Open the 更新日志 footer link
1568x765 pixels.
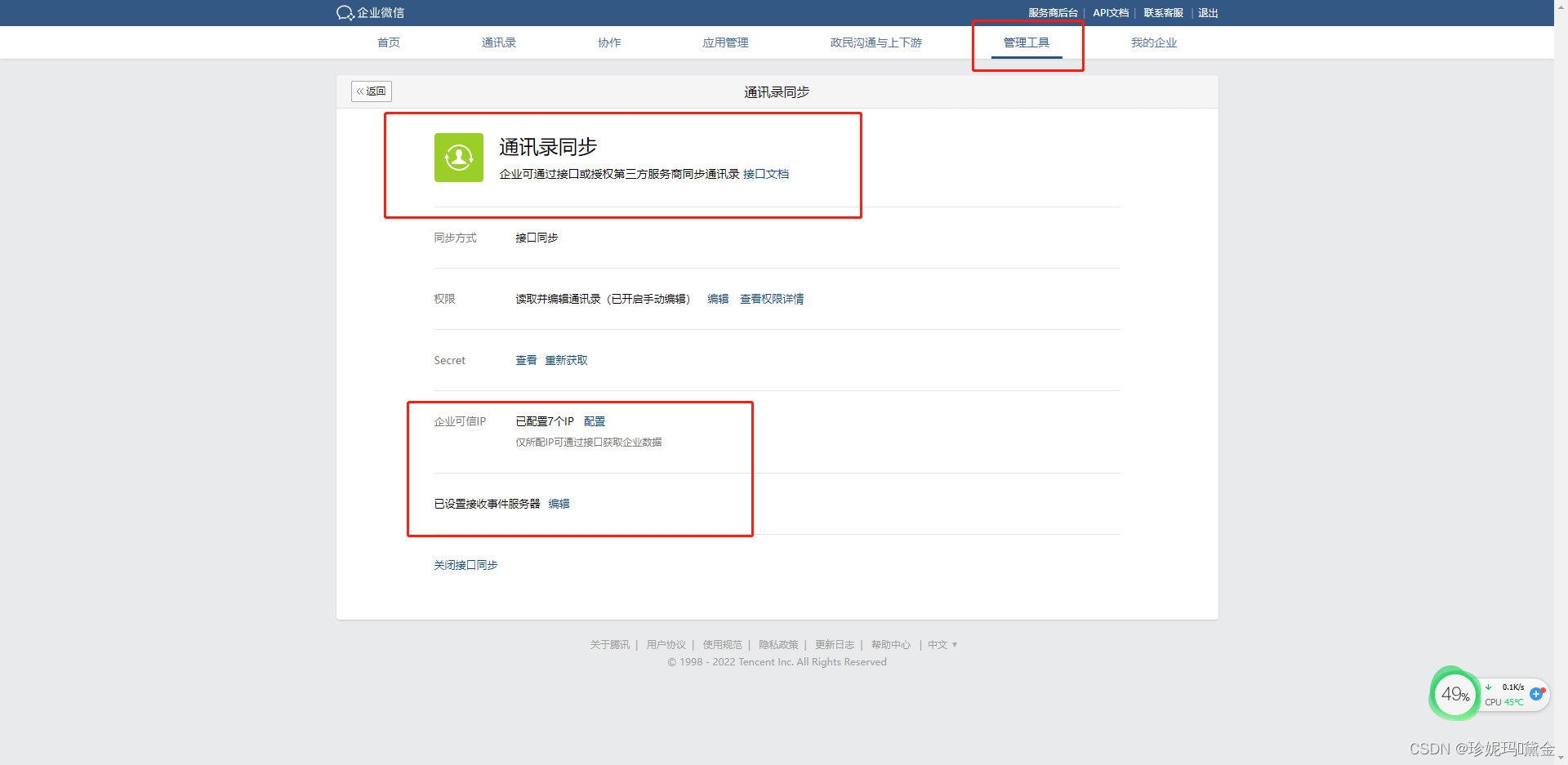(x=835, y=645)
